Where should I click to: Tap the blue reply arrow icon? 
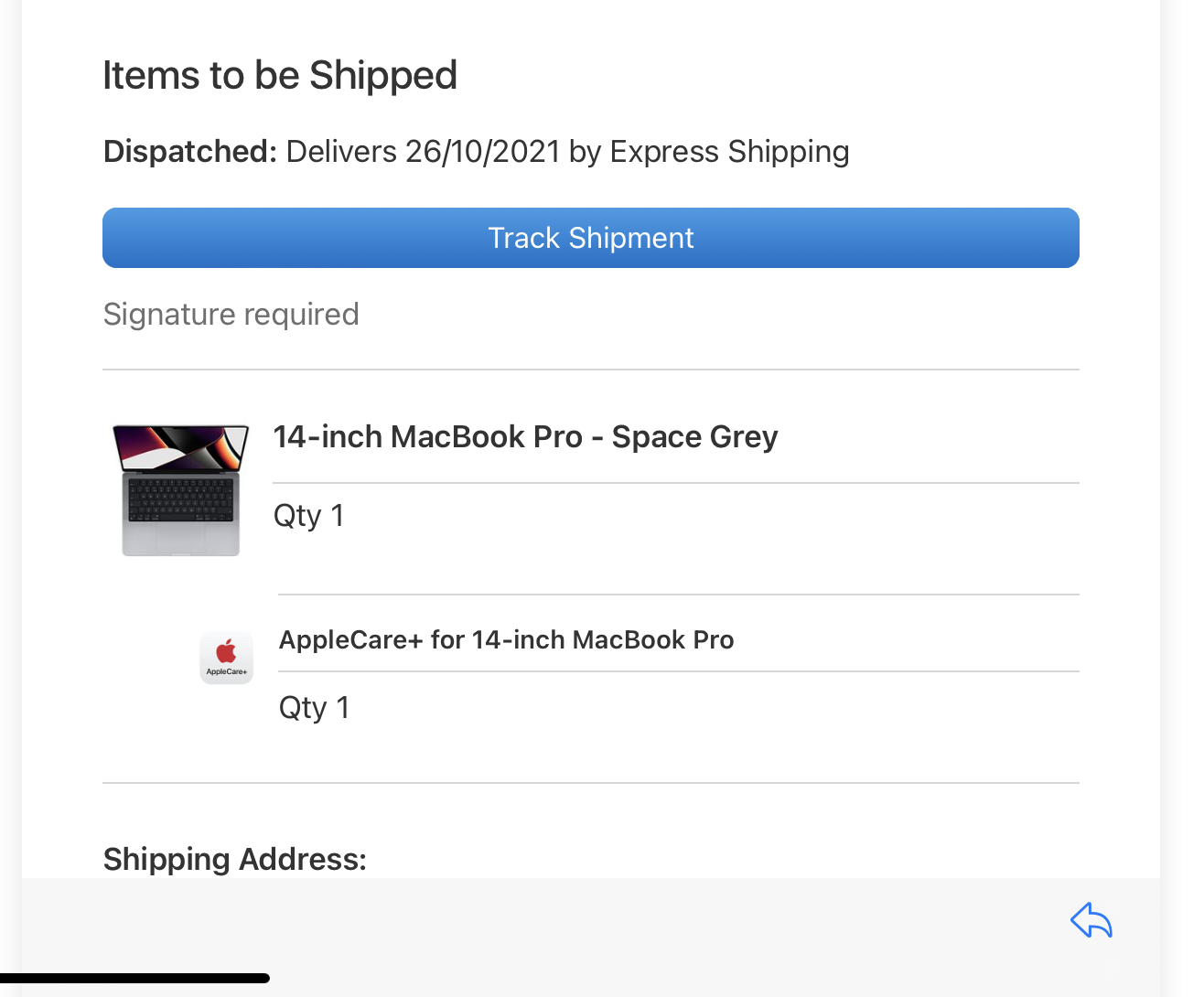(x=1091, y=920)
